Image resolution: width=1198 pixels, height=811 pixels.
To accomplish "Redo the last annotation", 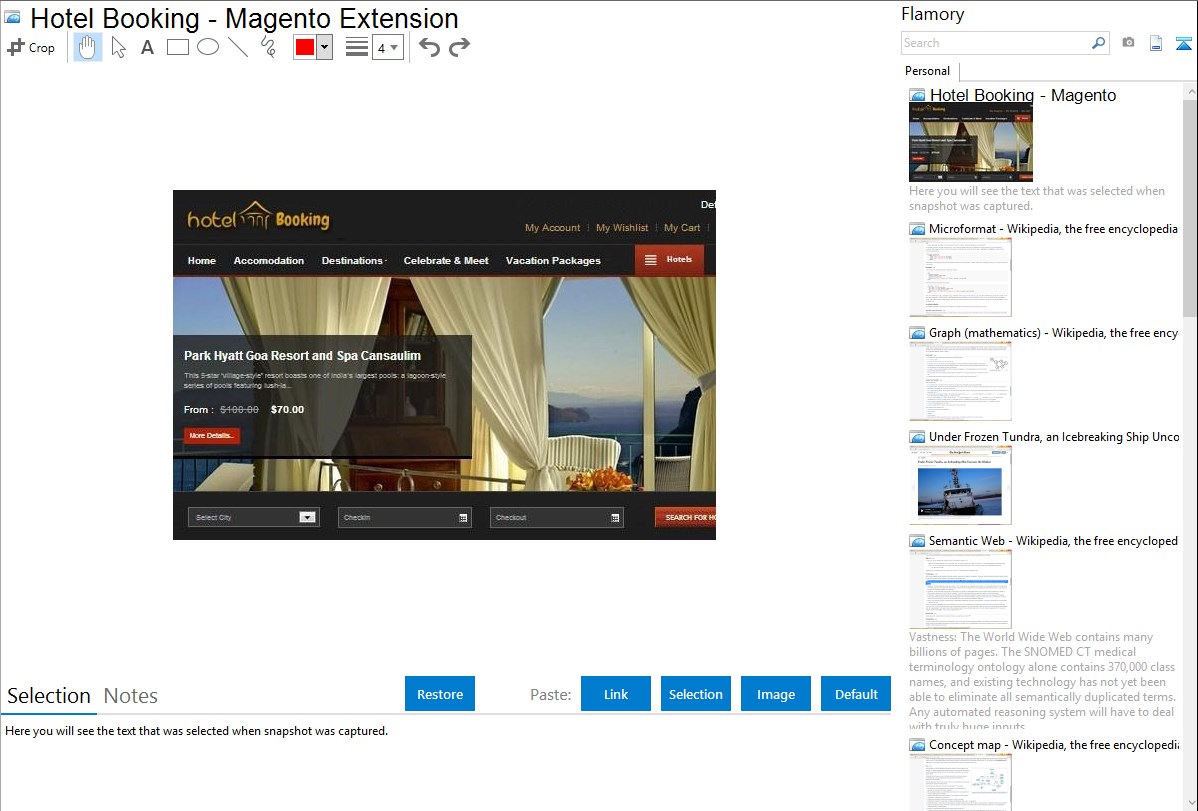I will (459, 47).
